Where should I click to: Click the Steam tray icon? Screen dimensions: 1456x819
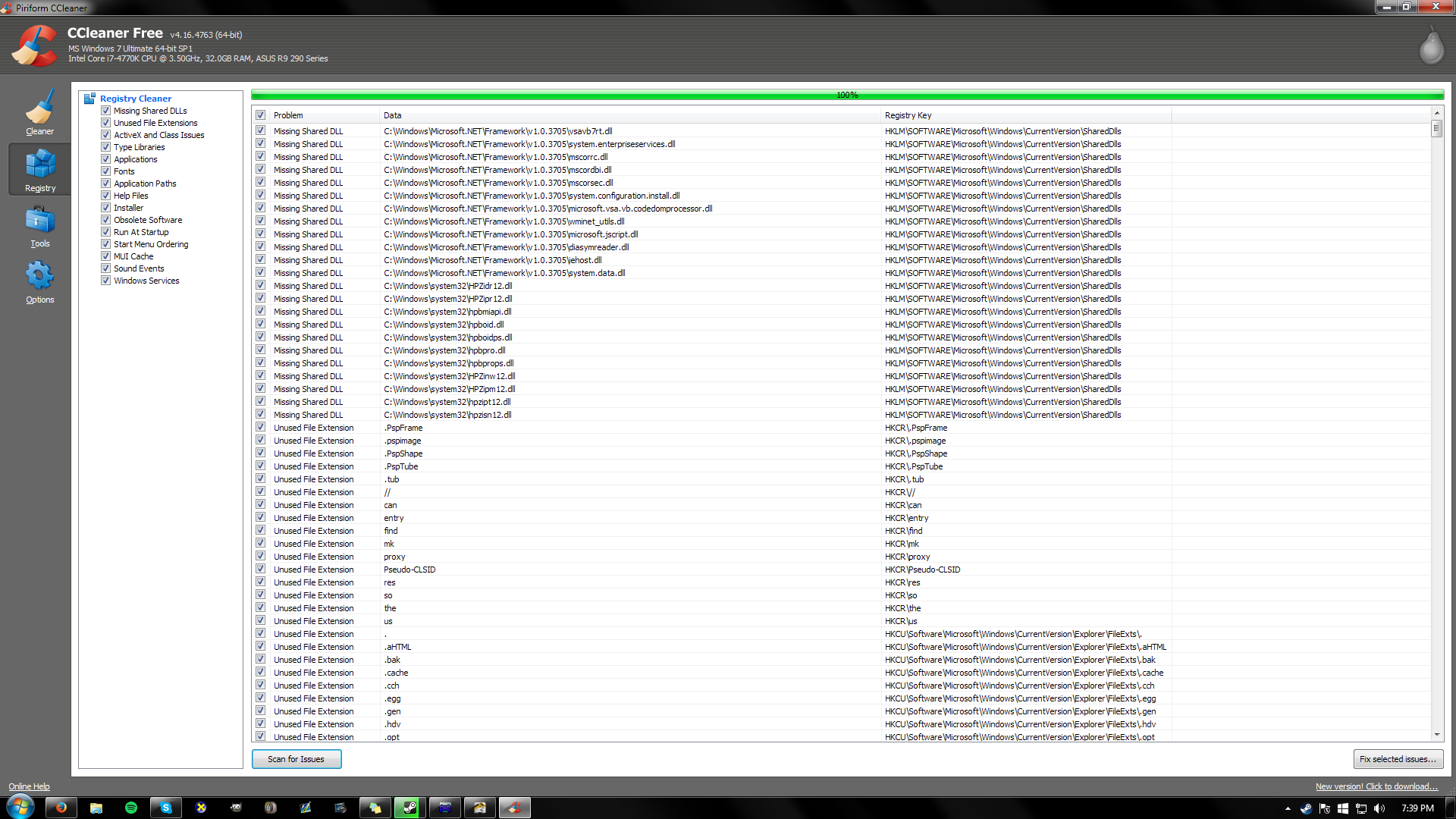[x=1306, y=808]
